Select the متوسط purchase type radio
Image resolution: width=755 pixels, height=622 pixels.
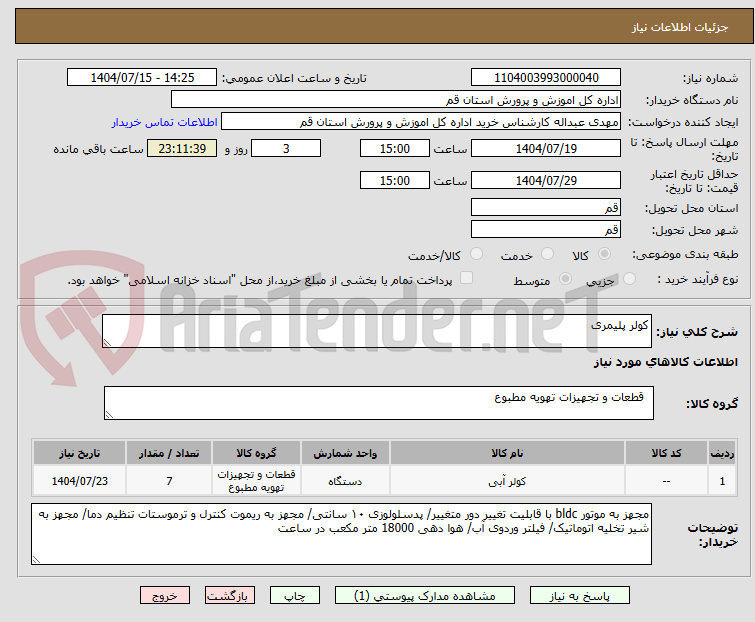click(565, 279)
